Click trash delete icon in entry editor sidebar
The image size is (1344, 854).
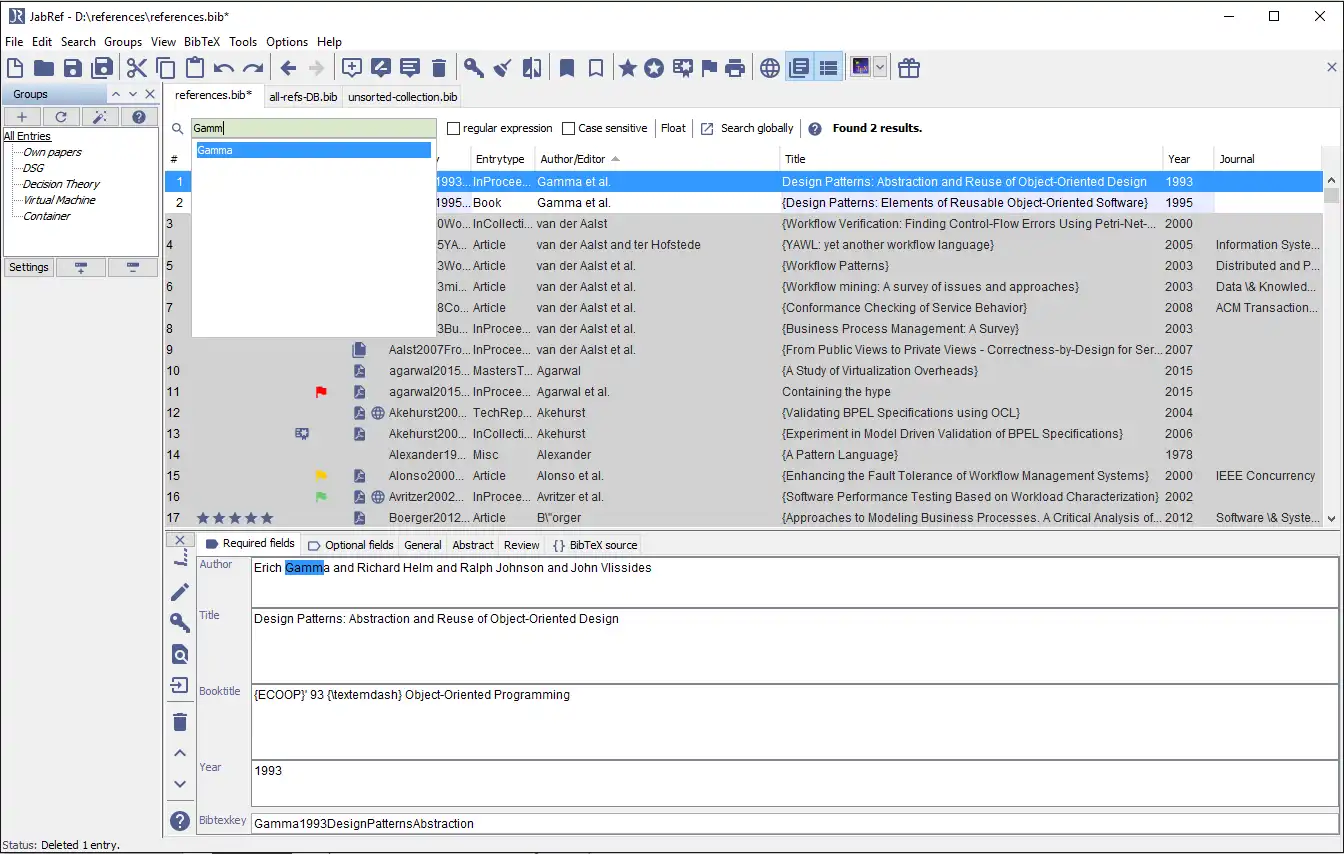click(180, 721)
